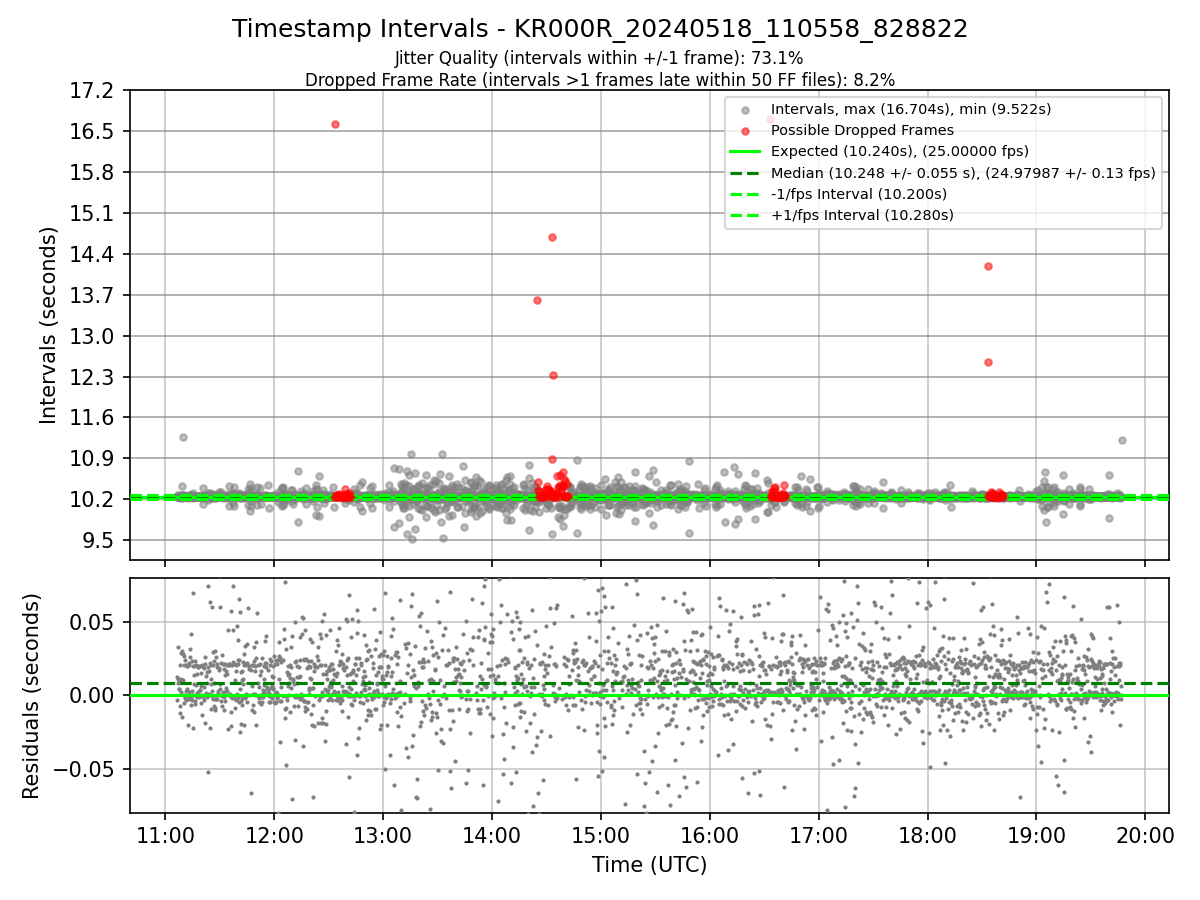Click the 'Intervals, max (16.704s), min (9.522s)' legend entry
Image resolution: width=1200 pixels, height=900 pixels.
click(x=911, y=108)
